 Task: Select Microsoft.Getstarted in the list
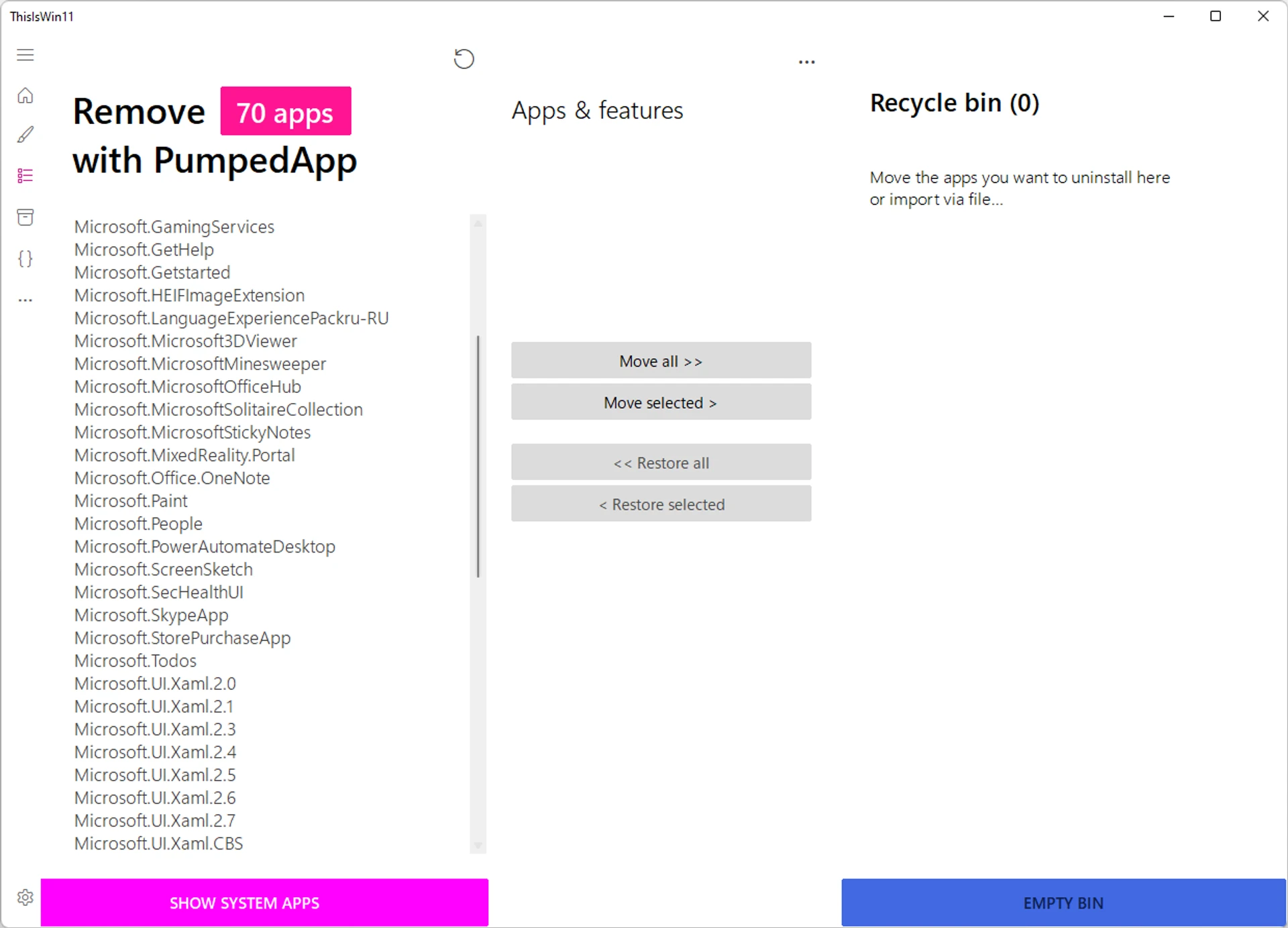[x=152, y=272]
